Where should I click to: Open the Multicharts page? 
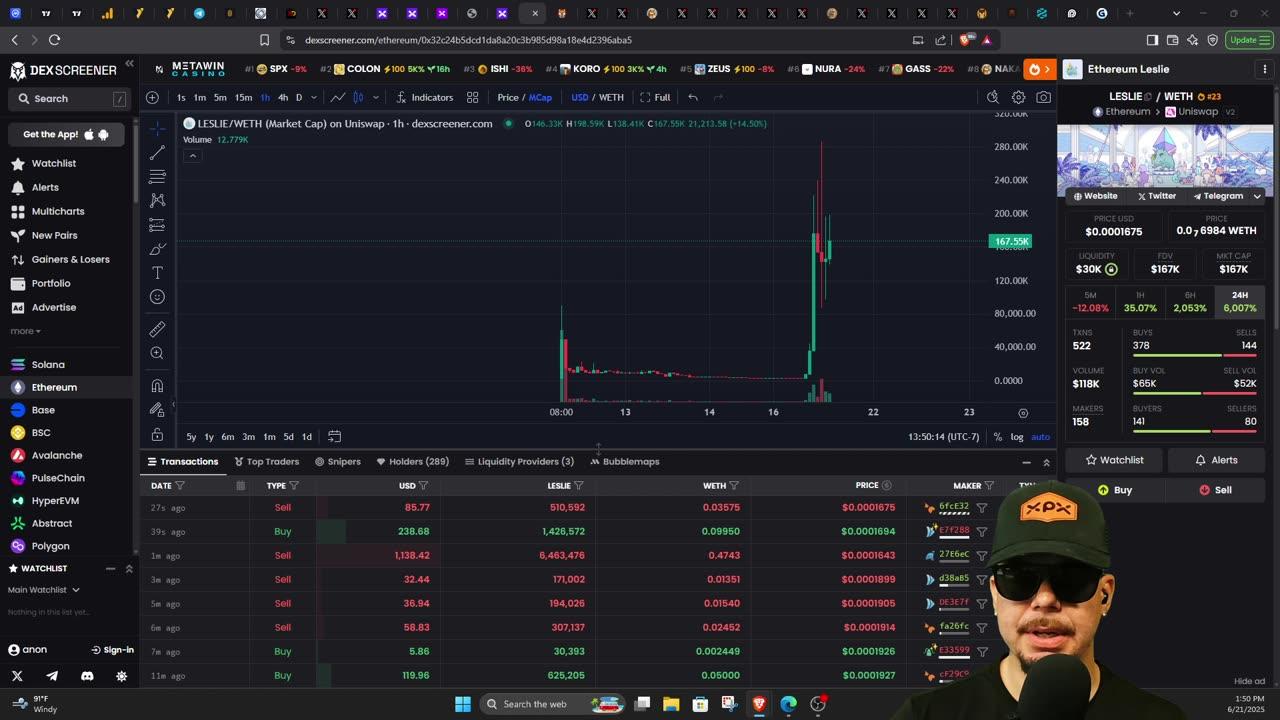click(x=48, y=211)
